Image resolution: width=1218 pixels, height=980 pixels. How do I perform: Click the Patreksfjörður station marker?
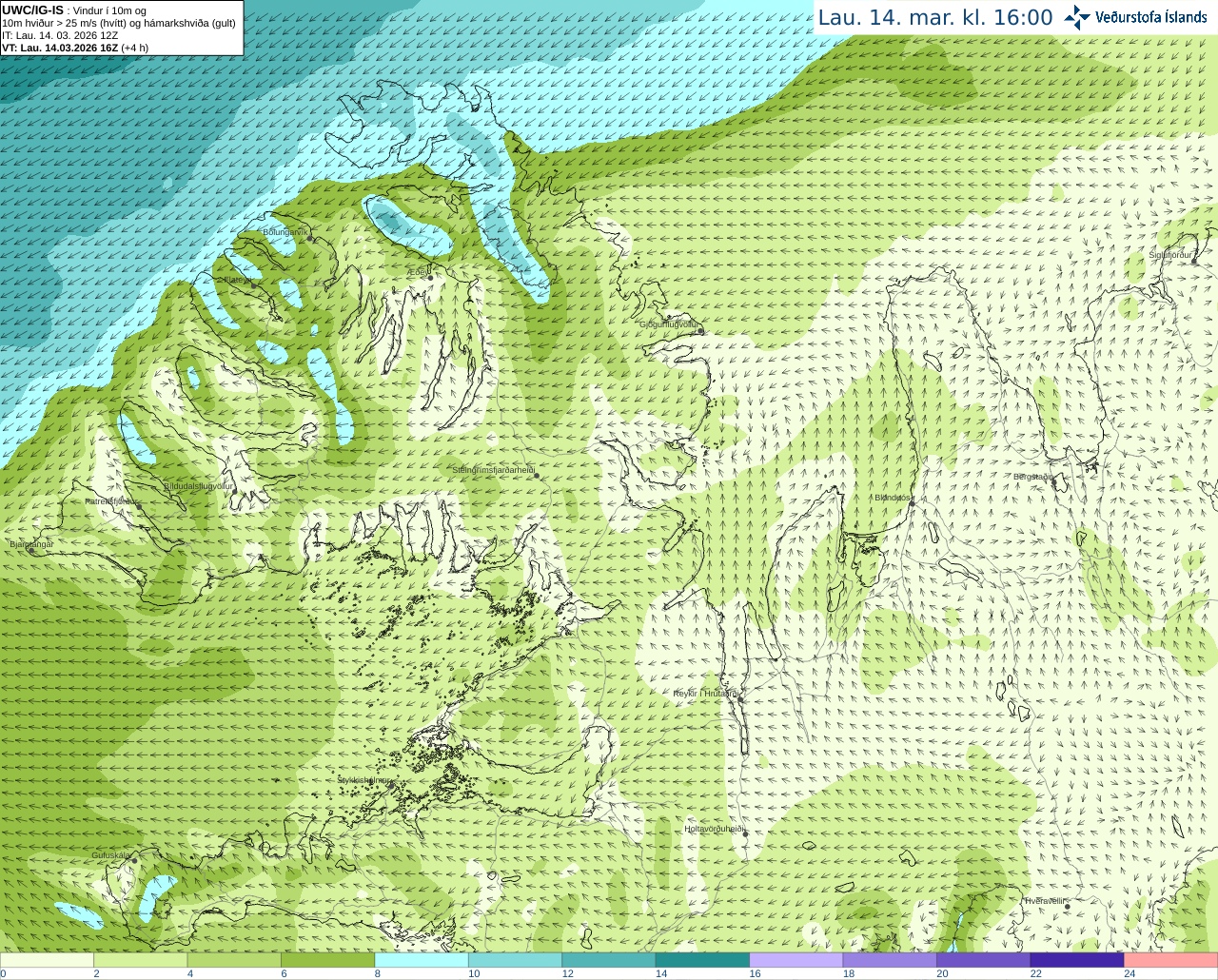(137, 505)
